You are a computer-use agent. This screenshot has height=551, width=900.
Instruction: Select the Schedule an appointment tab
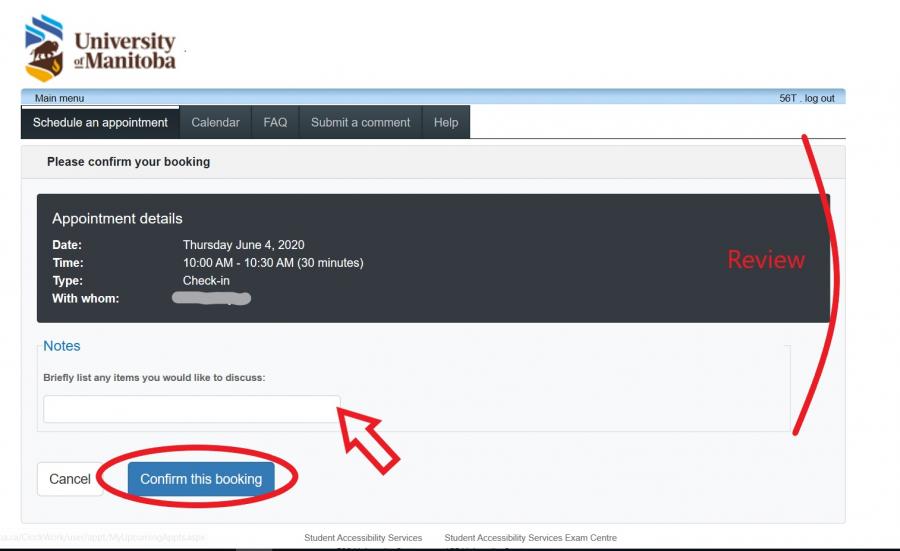pyautogui.click(x=100, y=122)
